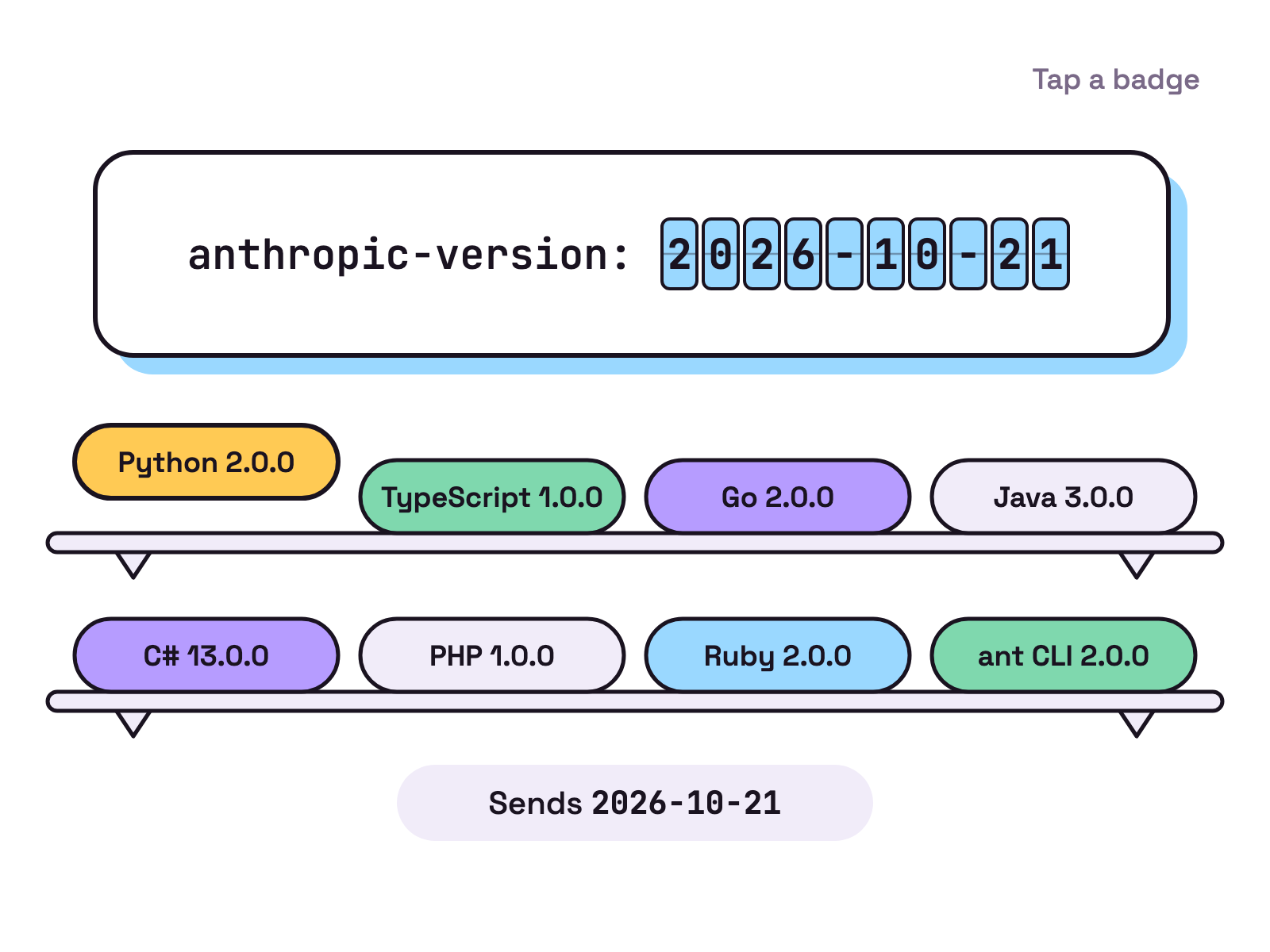Screen dimensions: 1270x952
Task: Click the 'Tap a badge' hint text
Action: coord(1115,80)
